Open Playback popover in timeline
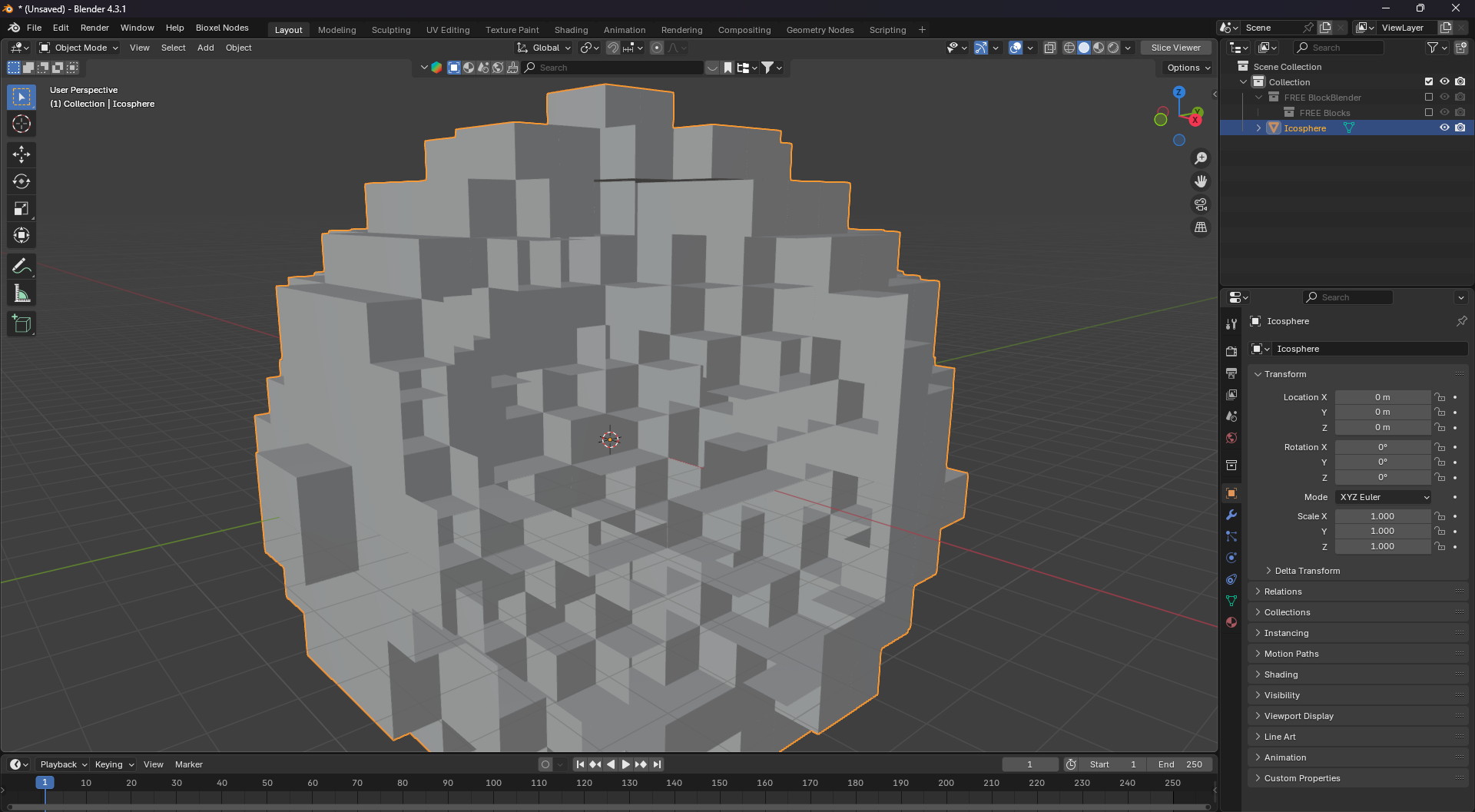 click(x=63, y=764)
